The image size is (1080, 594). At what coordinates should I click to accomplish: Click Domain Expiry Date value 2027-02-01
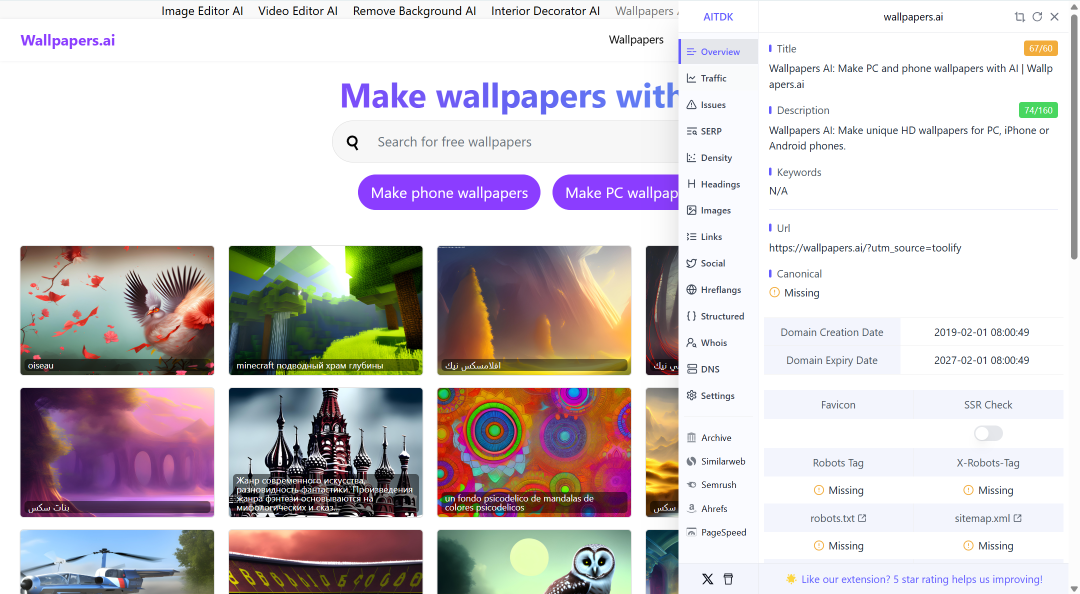(982, 360)
